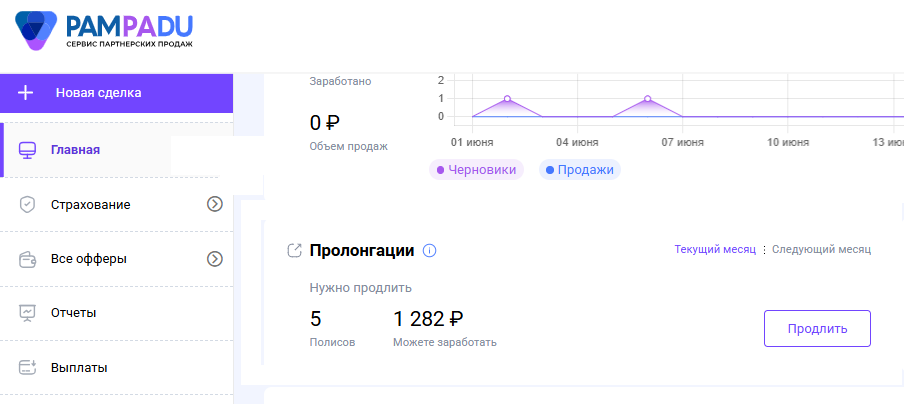Image resolution: width=904 pixels, height=404 pixels.
Task: Open the Отчеты menu item
Action: (73, 313)
